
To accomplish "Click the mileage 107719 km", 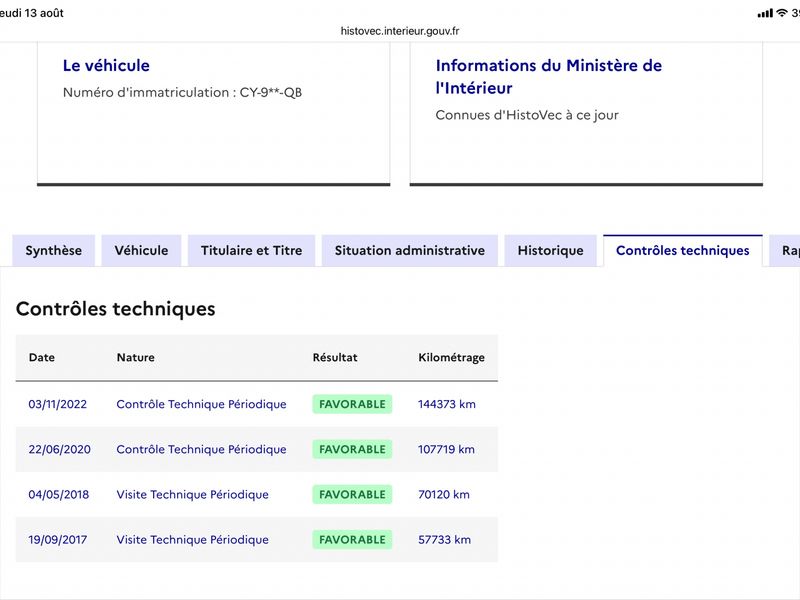I will tap(446, 449).
